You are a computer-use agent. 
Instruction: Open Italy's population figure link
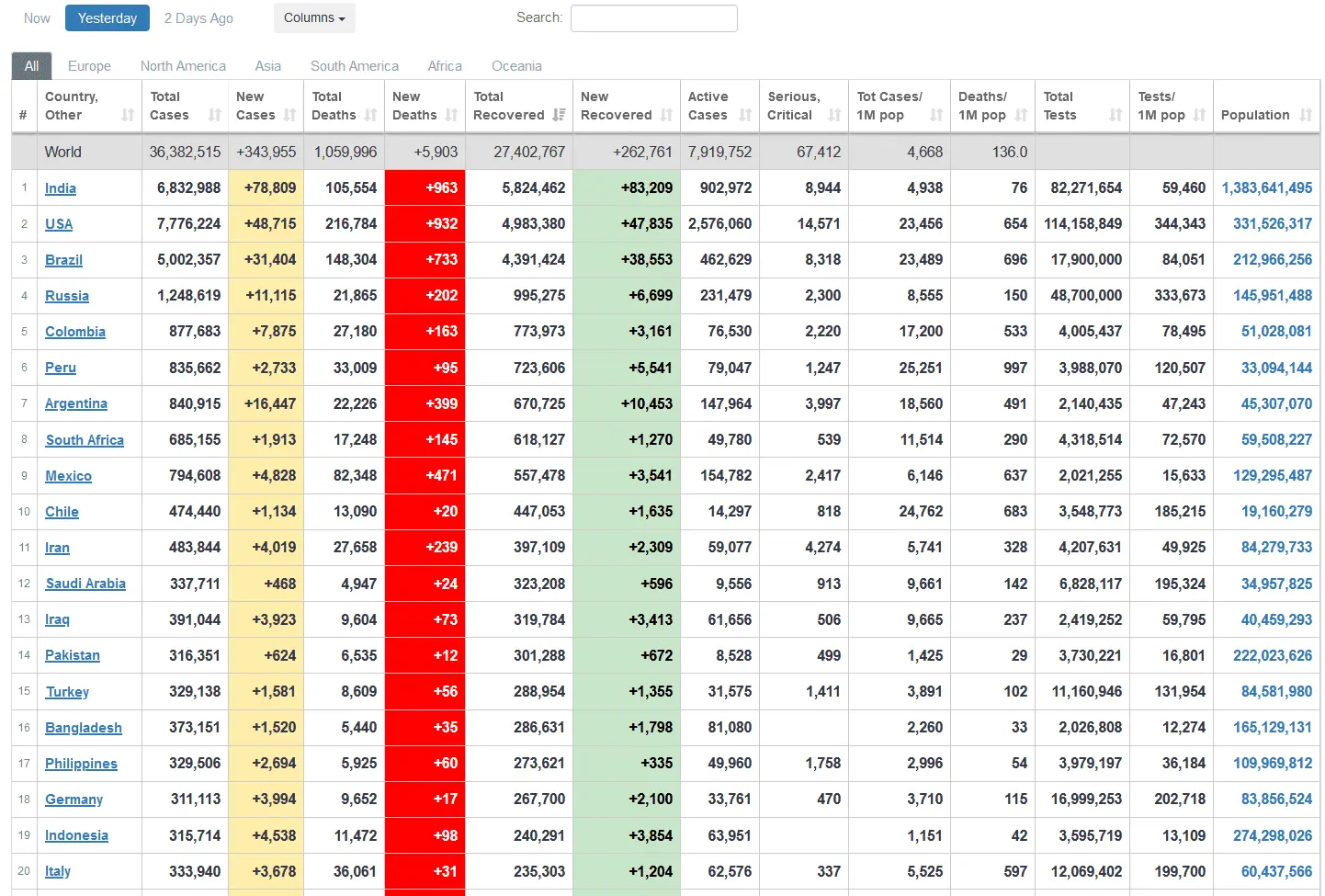click(1276, 871)
